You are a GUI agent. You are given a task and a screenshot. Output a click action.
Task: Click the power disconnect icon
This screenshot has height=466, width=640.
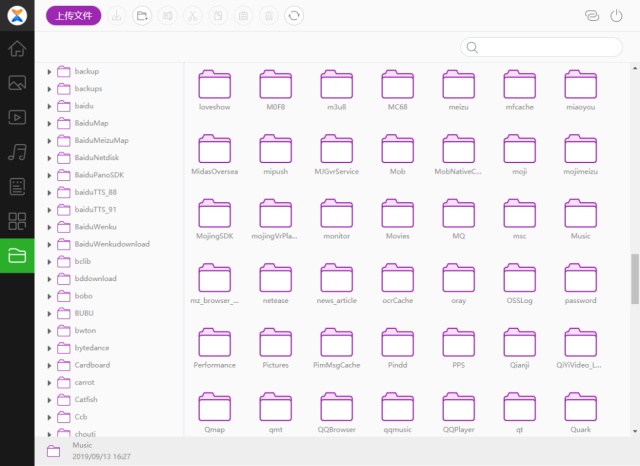(616, 16)
